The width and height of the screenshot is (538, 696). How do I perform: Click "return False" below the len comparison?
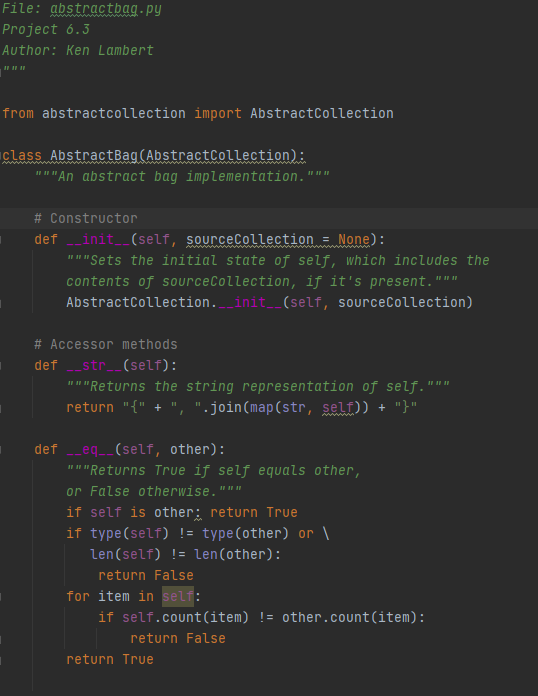146,576
